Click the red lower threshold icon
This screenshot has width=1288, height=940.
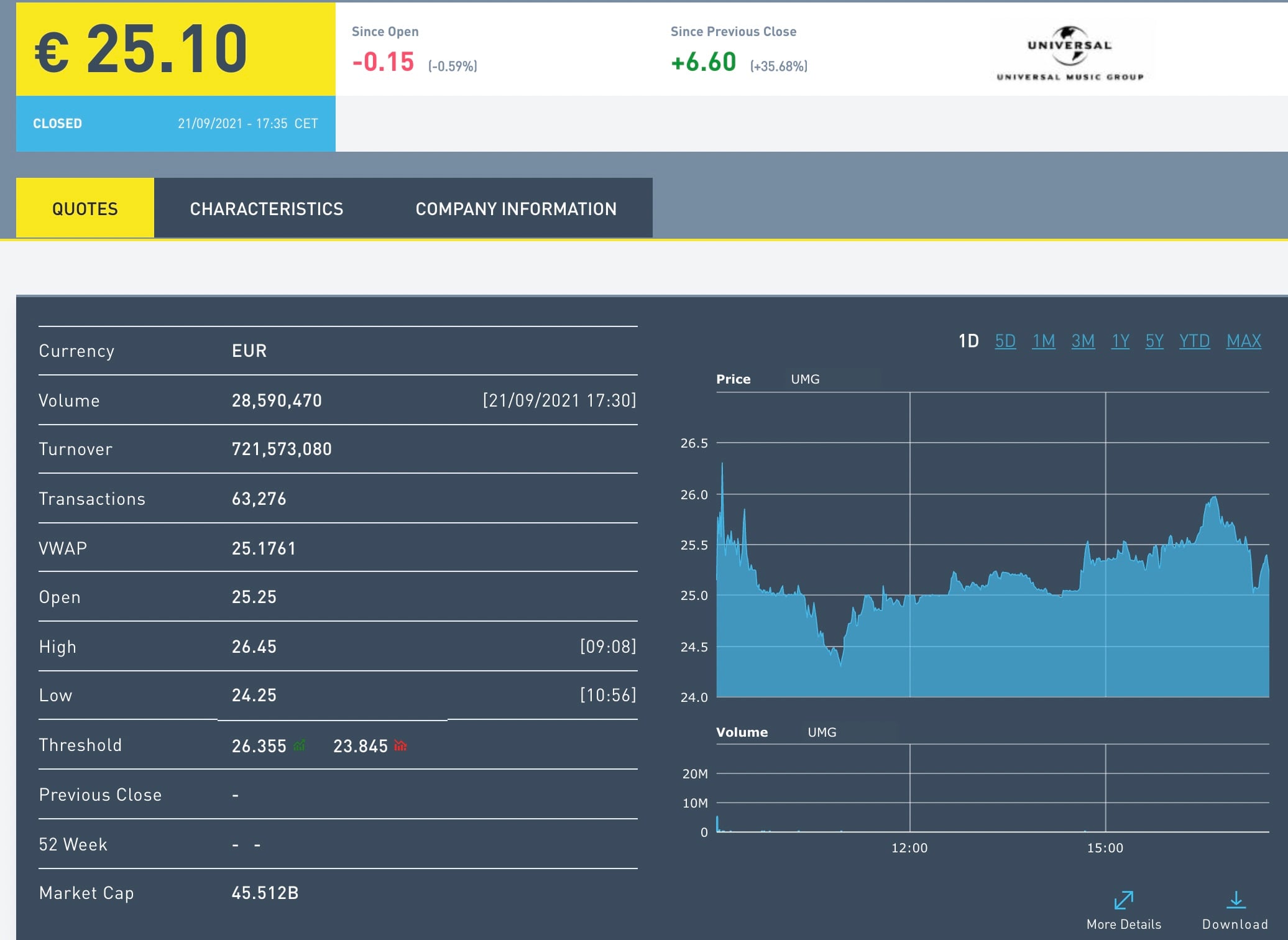point(400,745)
